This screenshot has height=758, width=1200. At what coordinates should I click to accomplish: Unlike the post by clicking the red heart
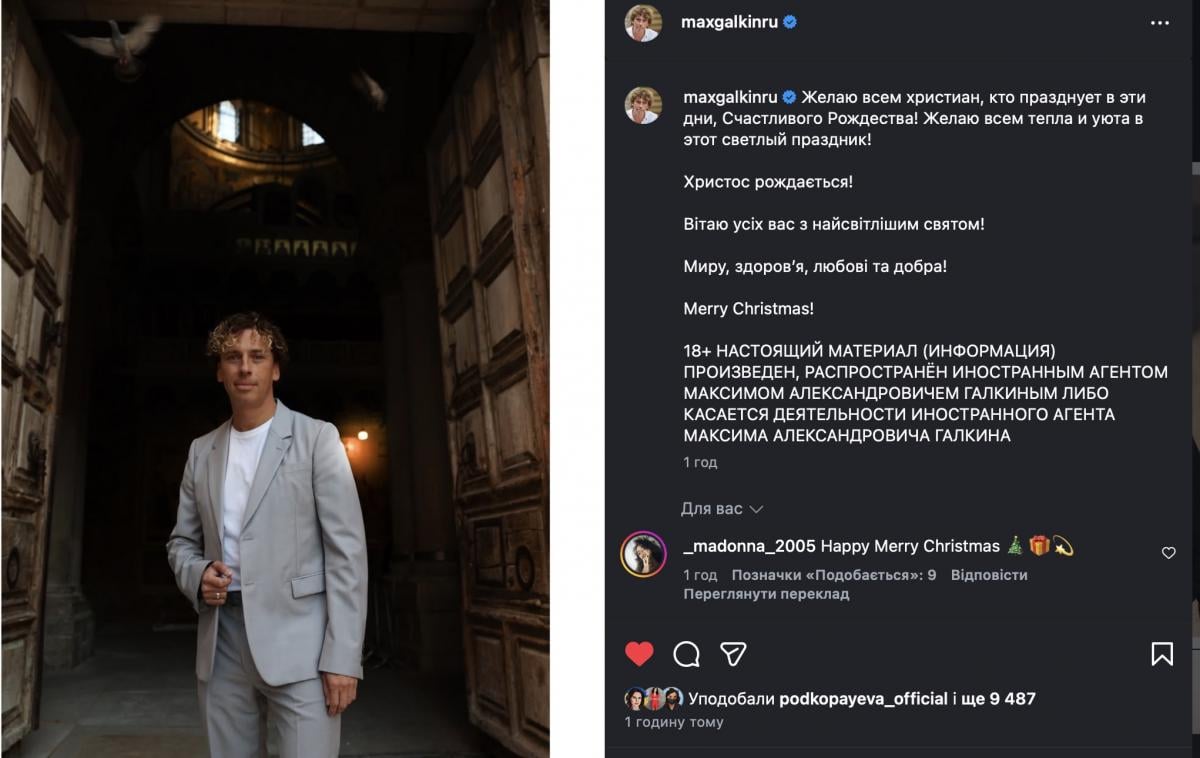coord(638,654)
